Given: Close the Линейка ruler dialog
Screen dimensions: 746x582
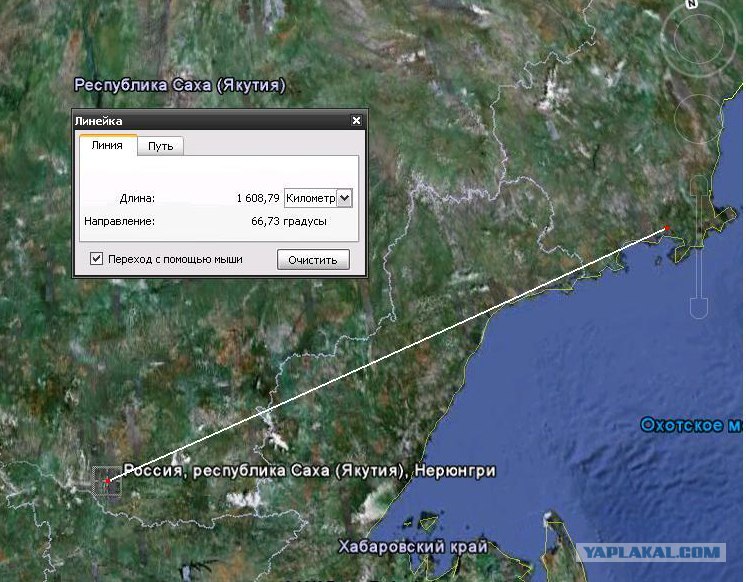Looking at the screenshot, I should click(x=356, y=120).
